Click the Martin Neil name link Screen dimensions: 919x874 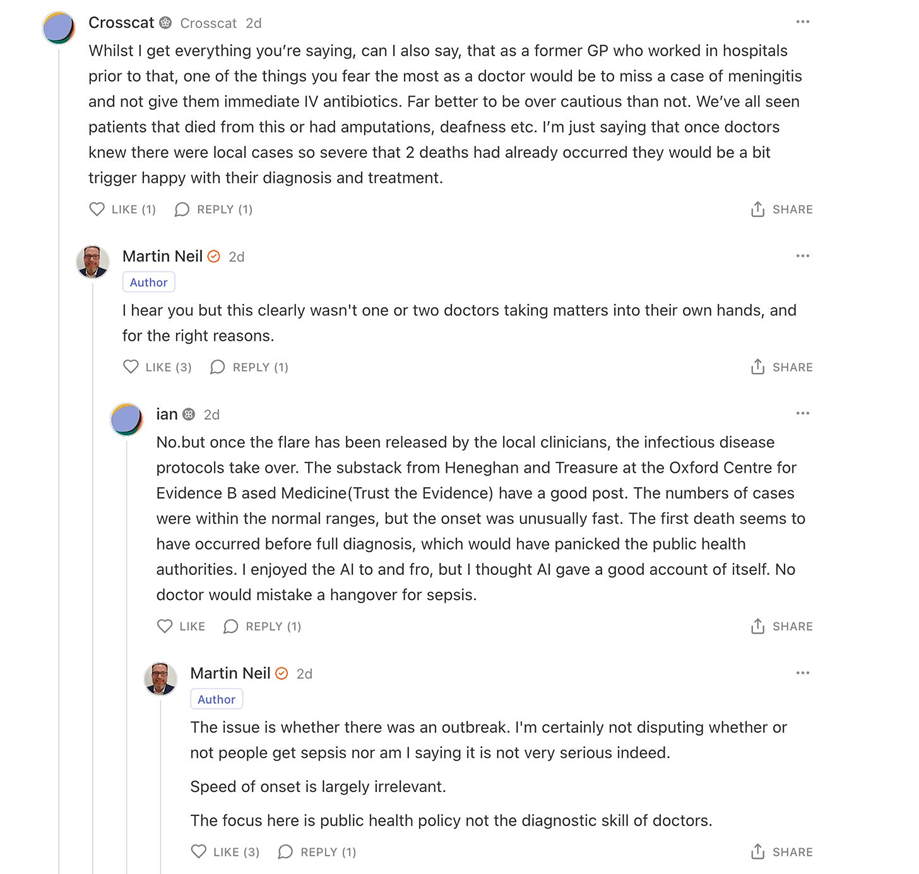tap(162, 256)
